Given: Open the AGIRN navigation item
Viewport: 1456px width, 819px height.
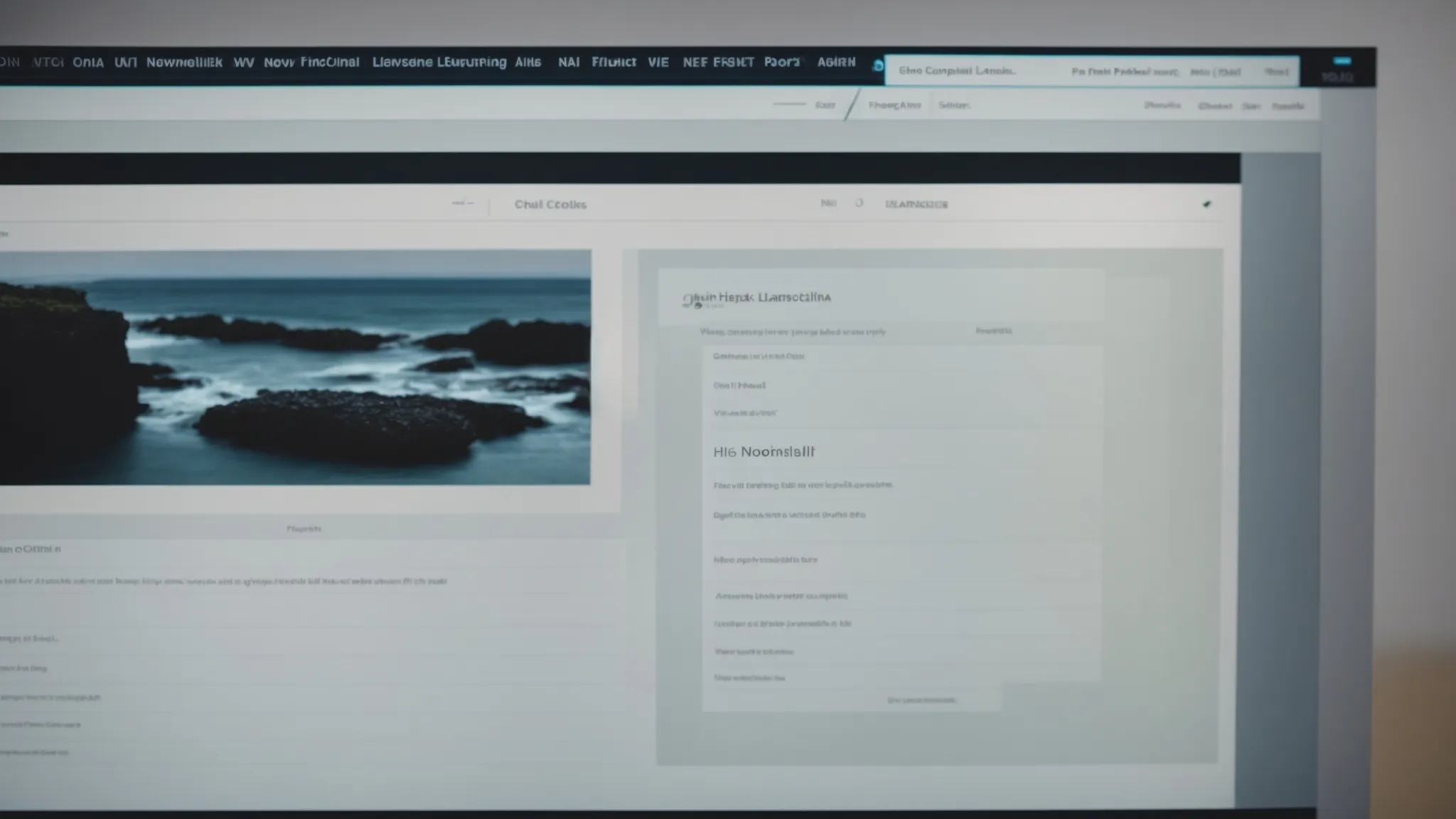Looking at the screenshot, I should point(836,62).
